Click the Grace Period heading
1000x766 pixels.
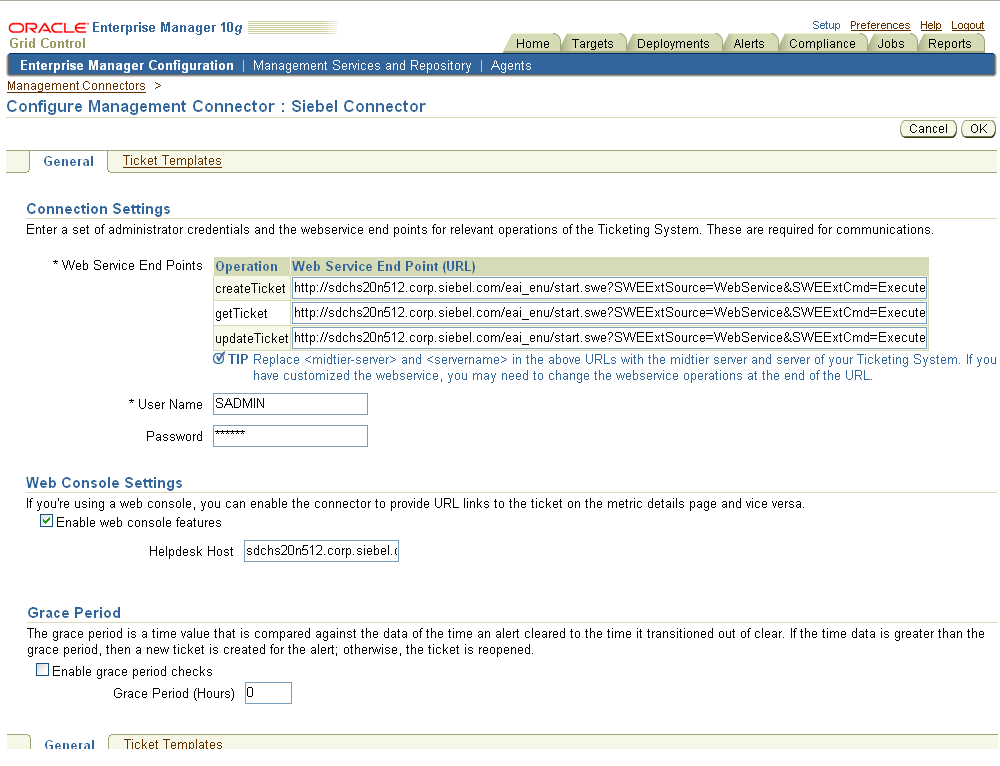(x=74, y=613)
